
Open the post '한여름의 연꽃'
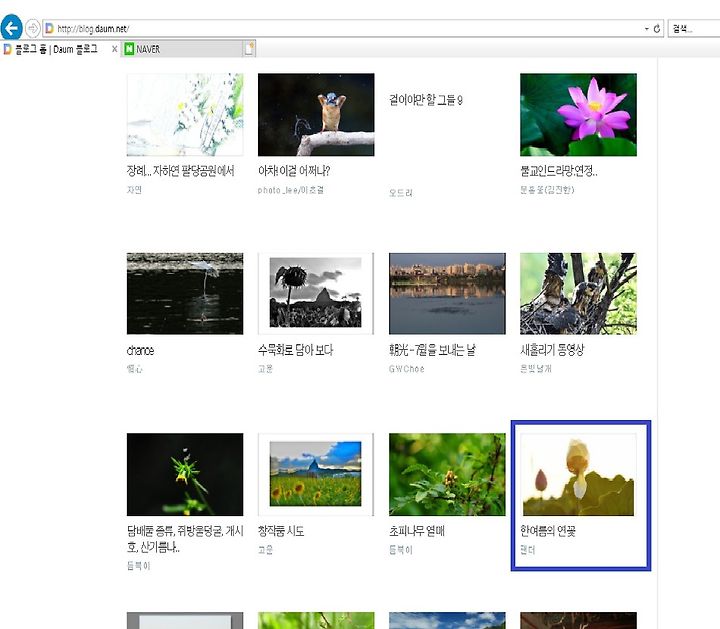[x=548, y=531]
